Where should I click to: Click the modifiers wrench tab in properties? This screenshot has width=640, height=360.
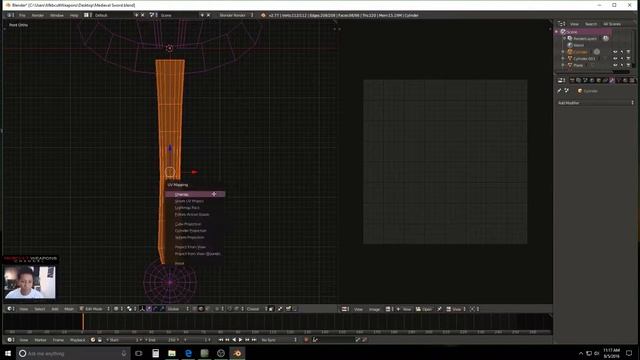[611, 80]
